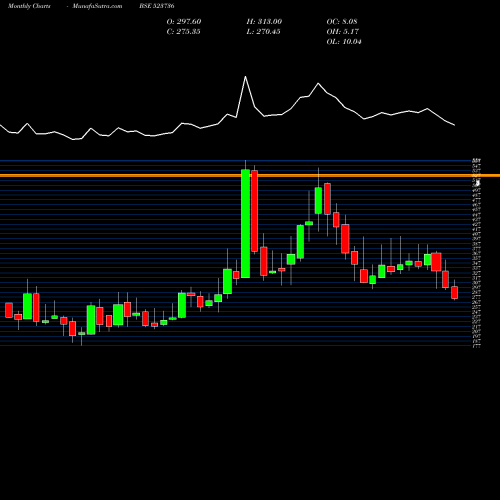Click the last red candle at right end
500x500 pixels.
[x=454, y=292]
